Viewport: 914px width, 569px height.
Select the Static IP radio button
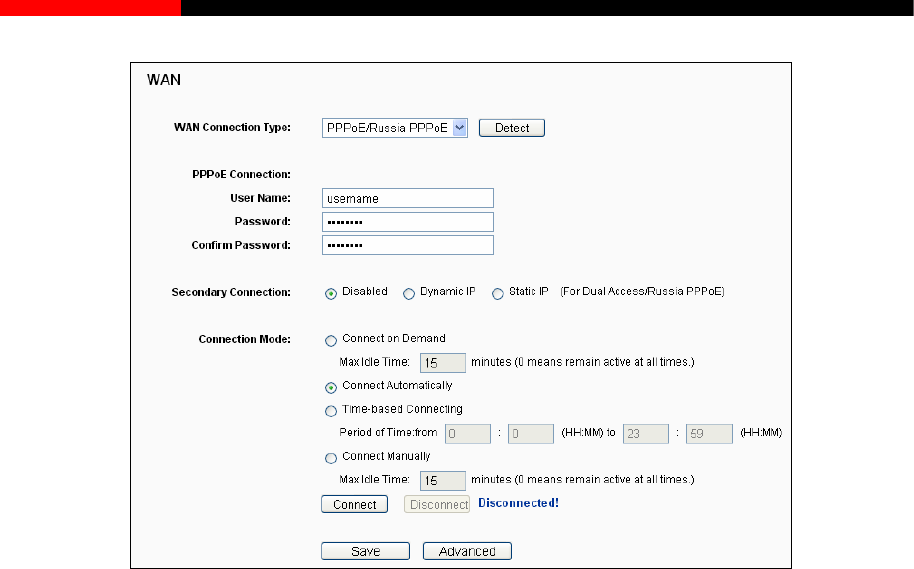498,294
